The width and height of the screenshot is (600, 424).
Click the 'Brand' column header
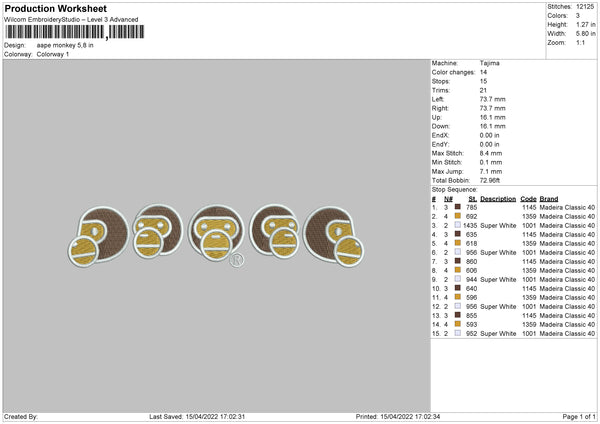(549, 199)
